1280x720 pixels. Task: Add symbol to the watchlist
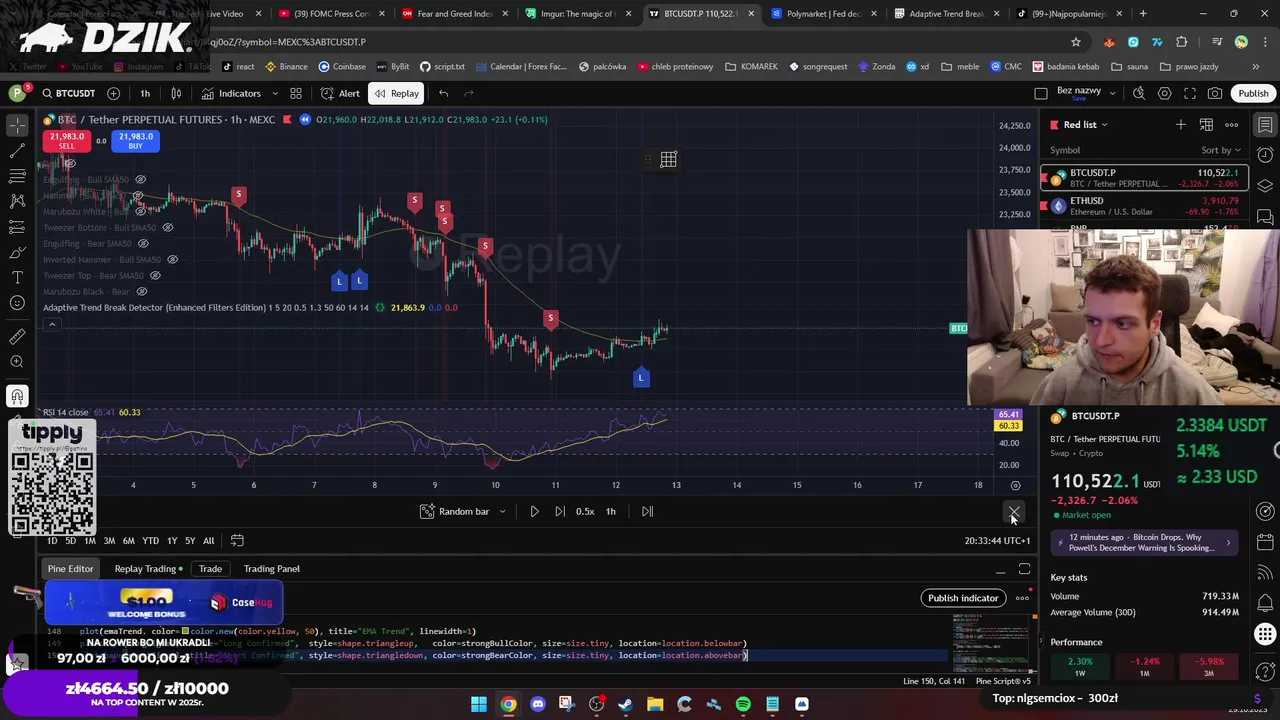click(x=1181, y=124)
